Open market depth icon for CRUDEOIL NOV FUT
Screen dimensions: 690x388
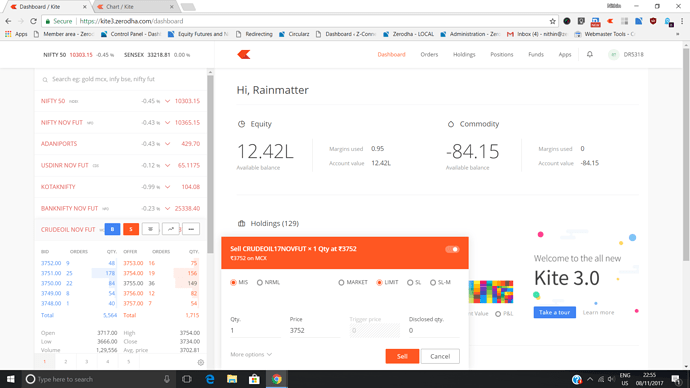click(x=150, y=229)
